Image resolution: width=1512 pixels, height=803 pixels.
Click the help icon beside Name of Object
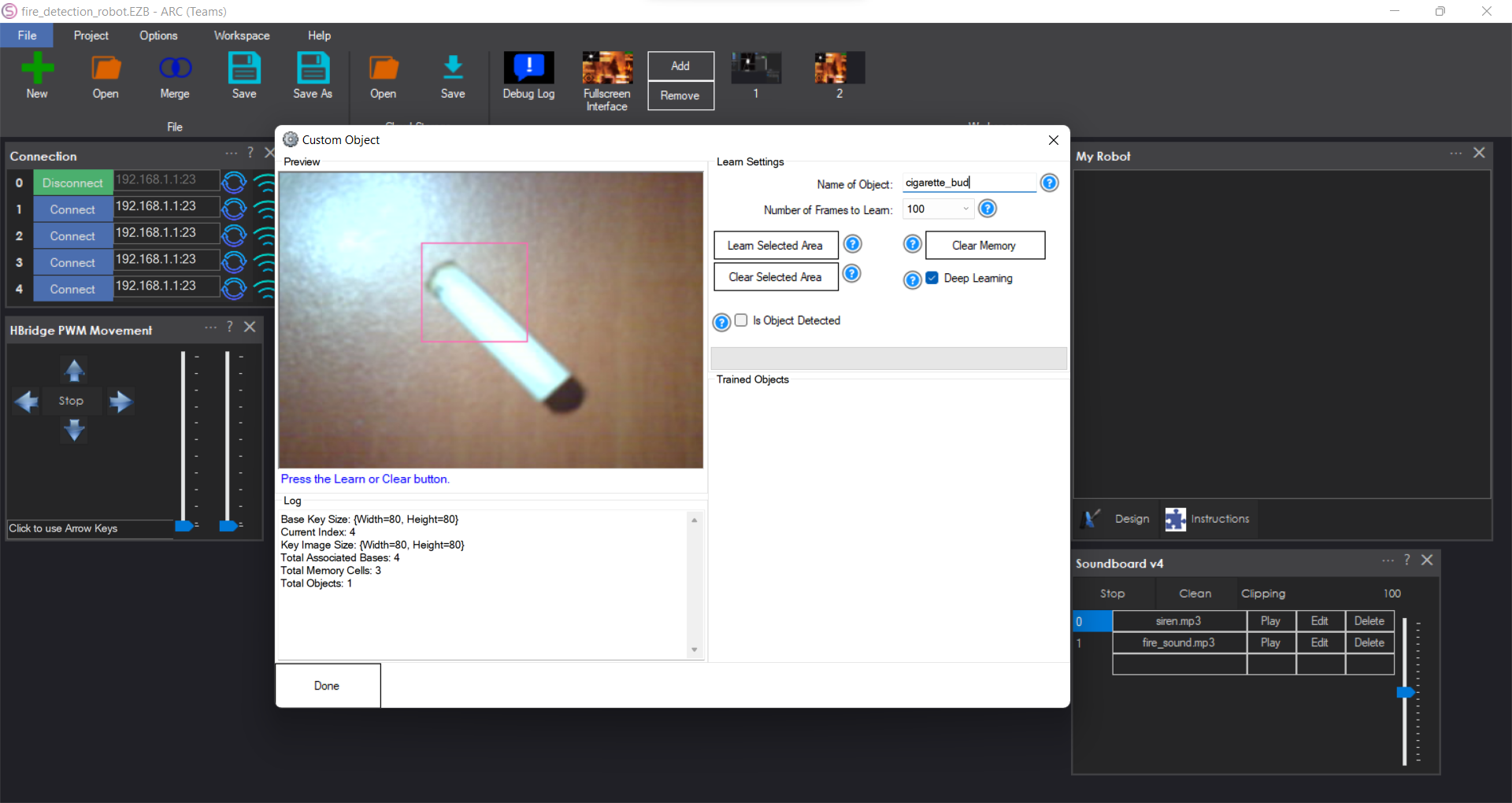(1049, 182)
